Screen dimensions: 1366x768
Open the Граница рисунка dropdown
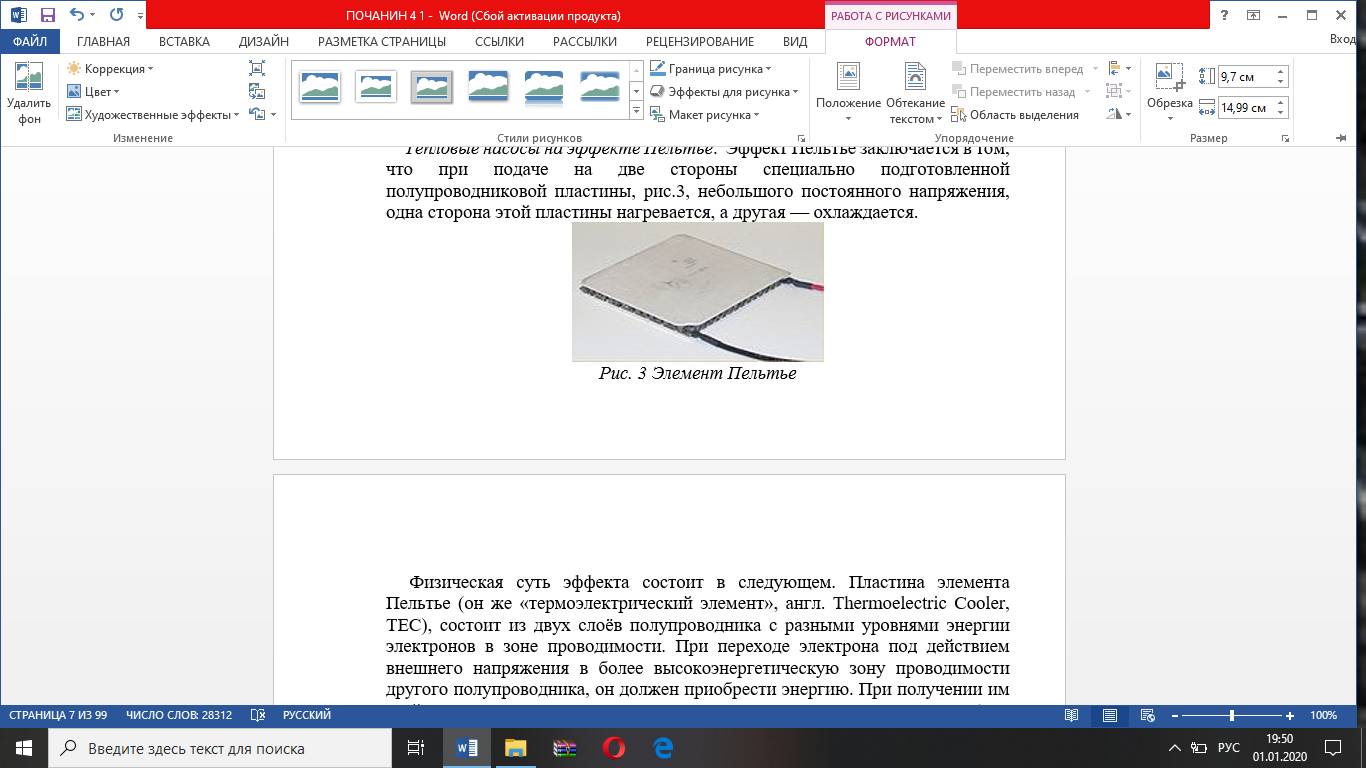711,69
